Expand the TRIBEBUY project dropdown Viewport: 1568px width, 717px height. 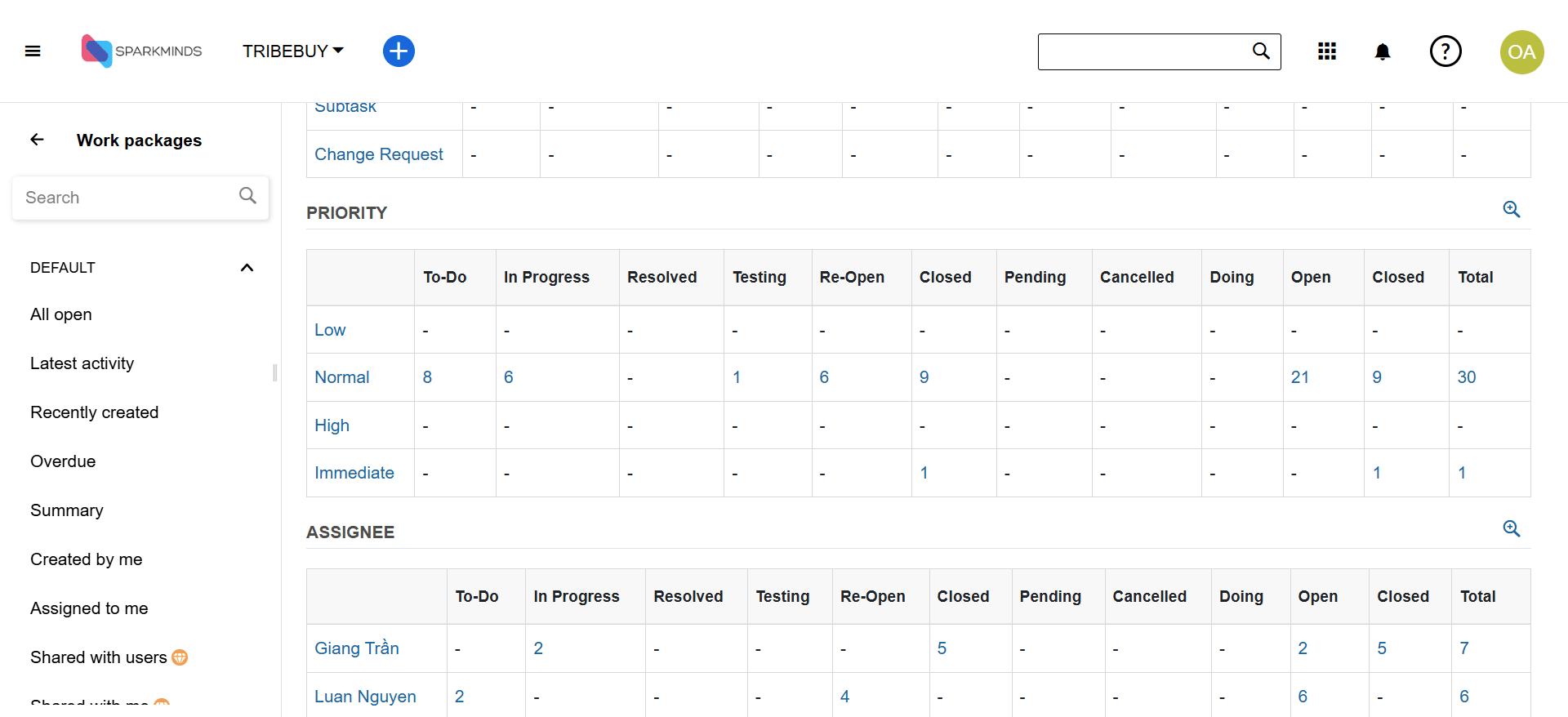(292, 51)
